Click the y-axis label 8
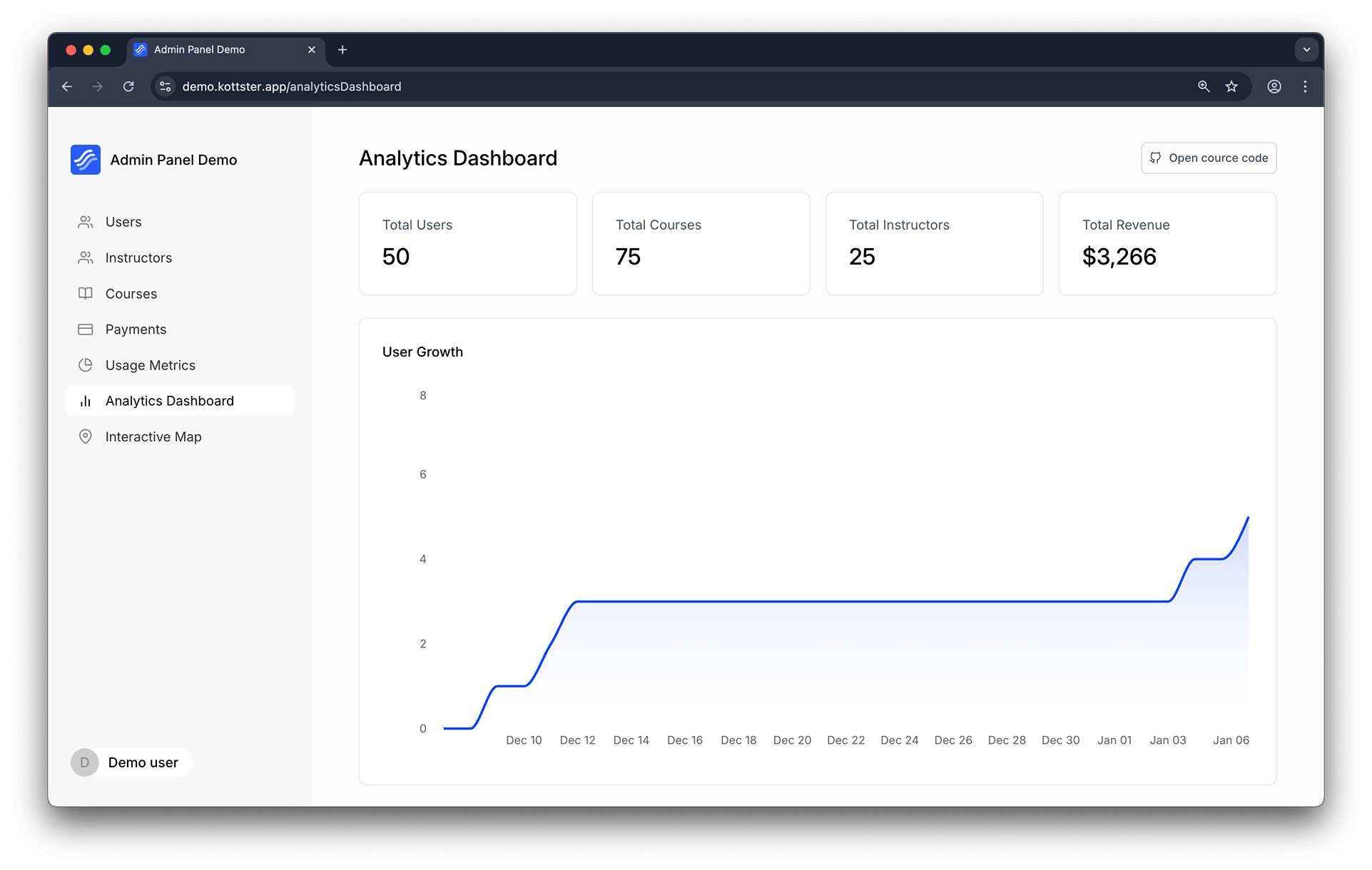Viewport: 1372px width, 870px height. click(x=423, y=396)
